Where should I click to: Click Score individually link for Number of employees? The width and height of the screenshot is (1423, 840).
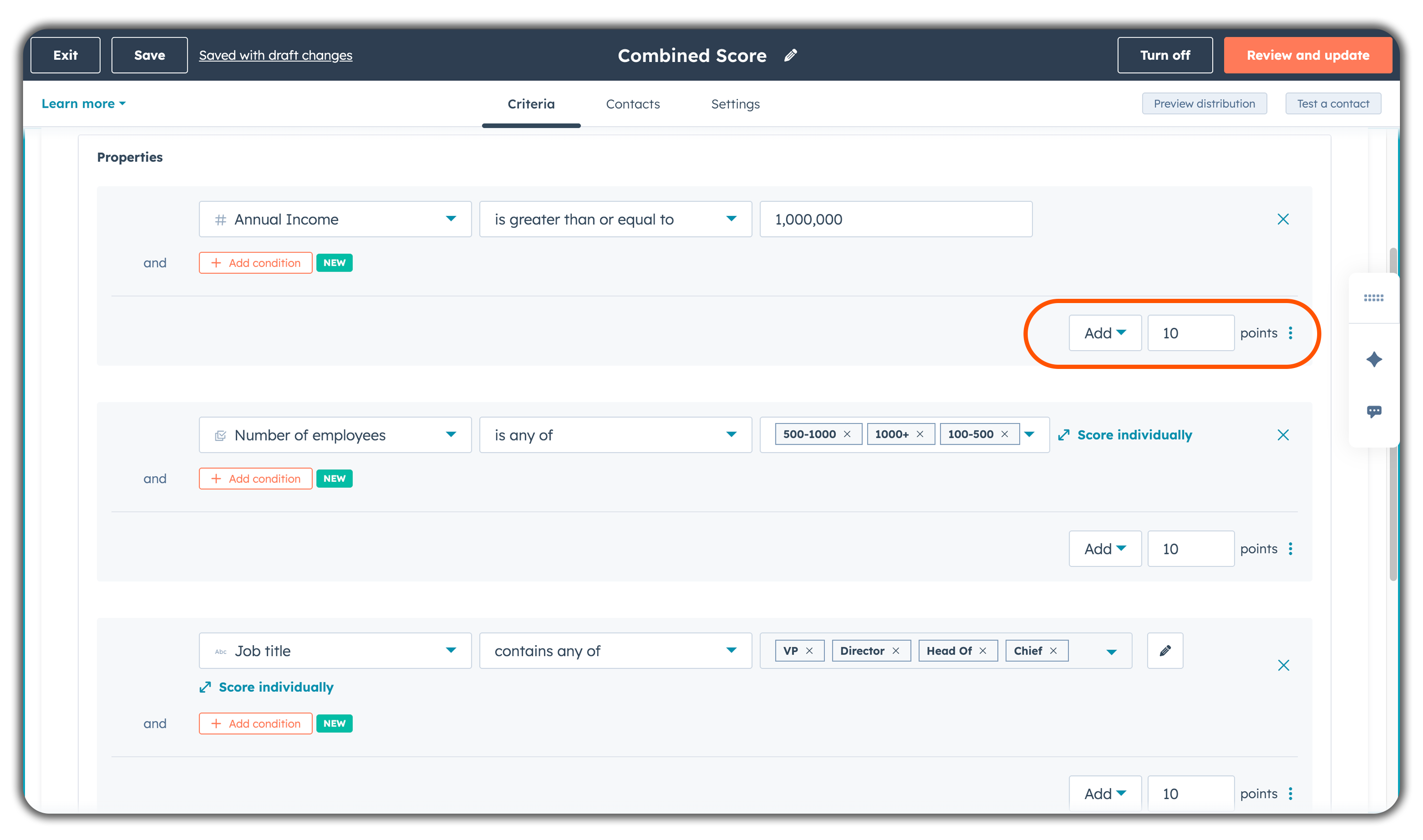point(1134,435)
